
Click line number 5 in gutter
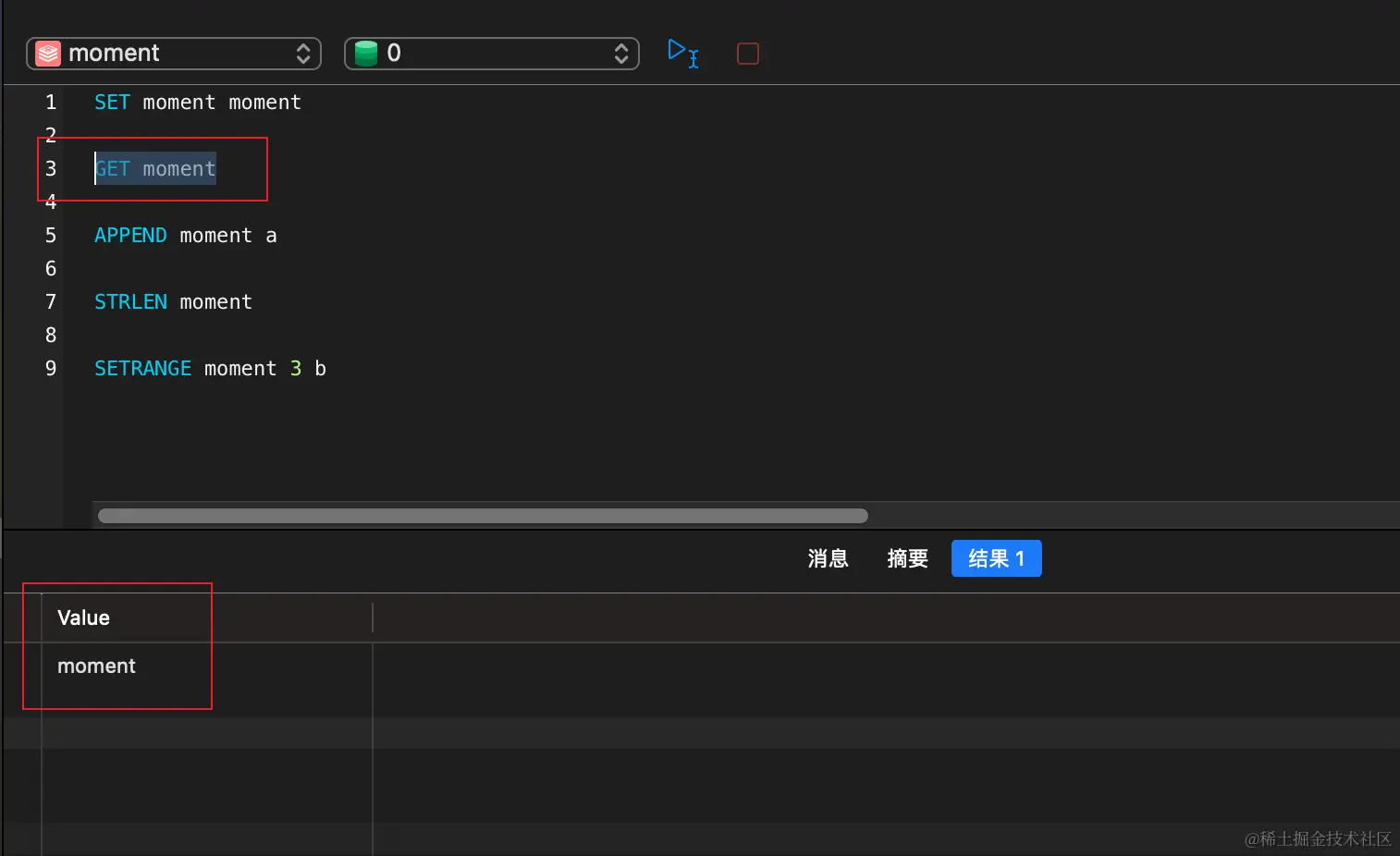click(x=51, y=235)
